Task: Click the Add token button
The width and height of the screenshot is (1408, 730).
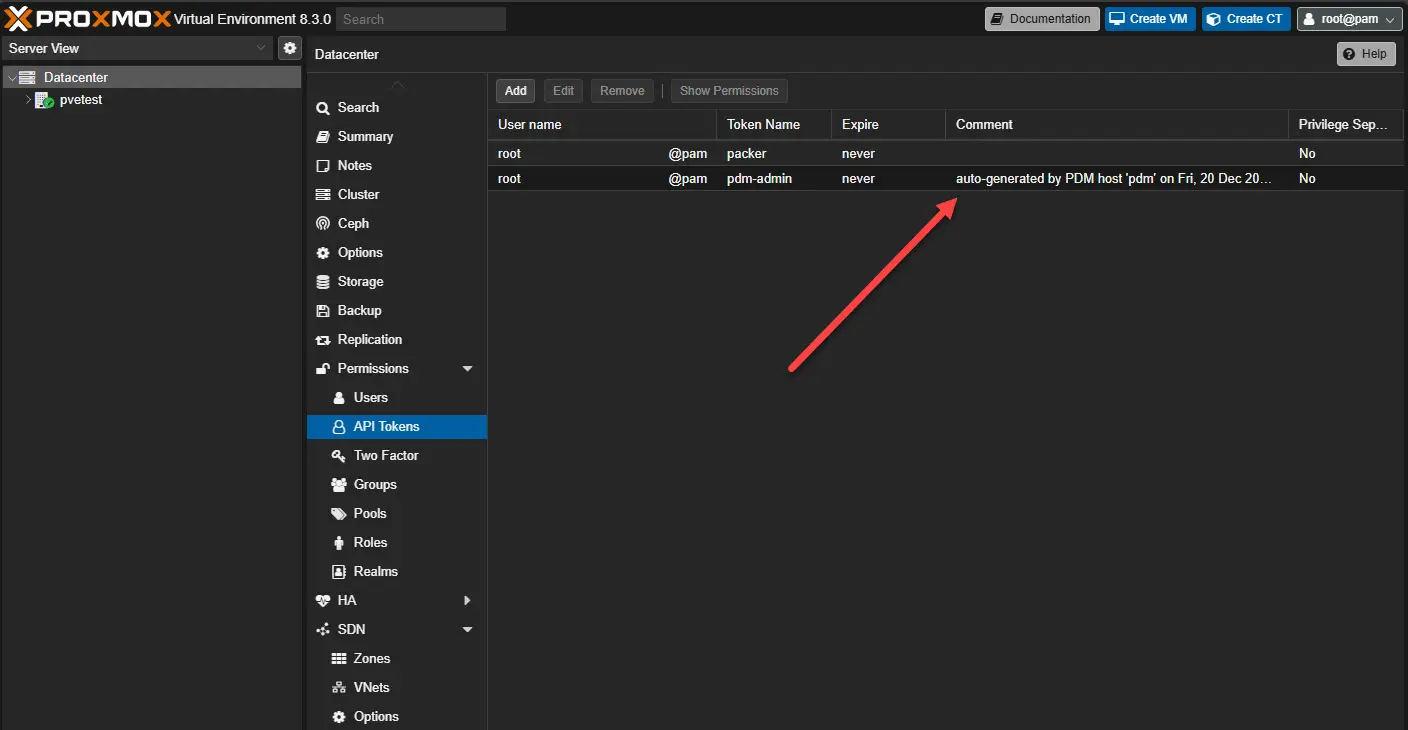Action: point(515,90)
